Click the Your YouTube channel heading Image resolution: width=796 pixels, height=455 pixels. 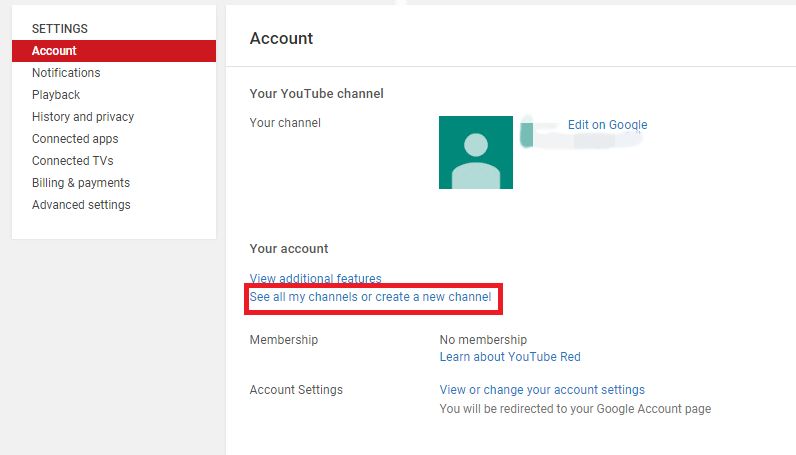pyautogui.click(x=316, y=94)
